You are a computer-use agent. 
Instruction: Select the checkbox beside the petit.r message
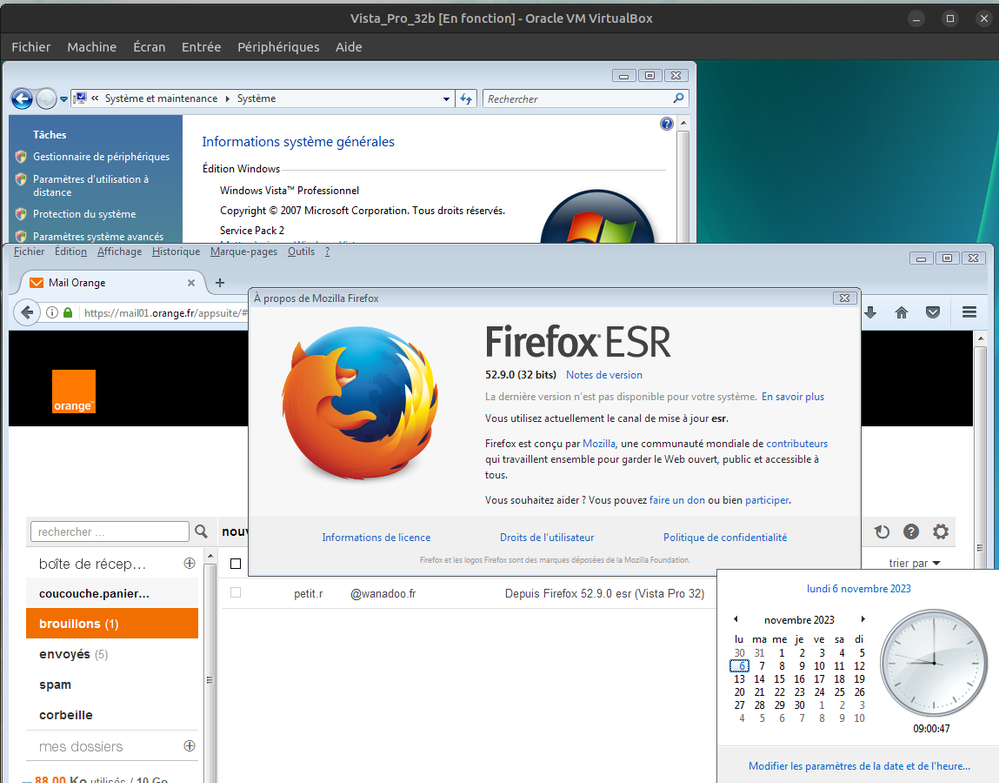(x=236, y=593)
